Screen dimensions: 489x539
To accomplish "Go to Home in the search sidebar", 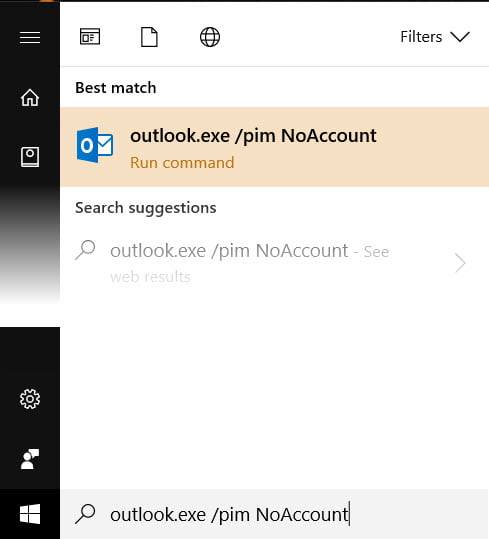I will [30, 97].
